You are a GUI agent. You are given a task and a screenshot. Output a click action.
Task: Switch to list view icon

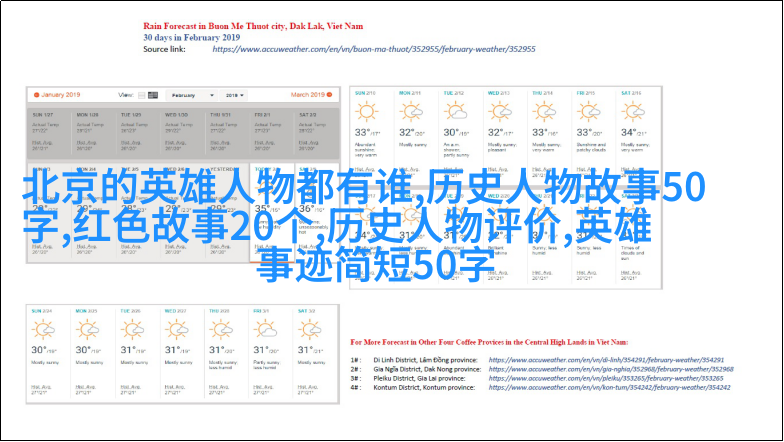pyautogui.click(x=142, y=95)
